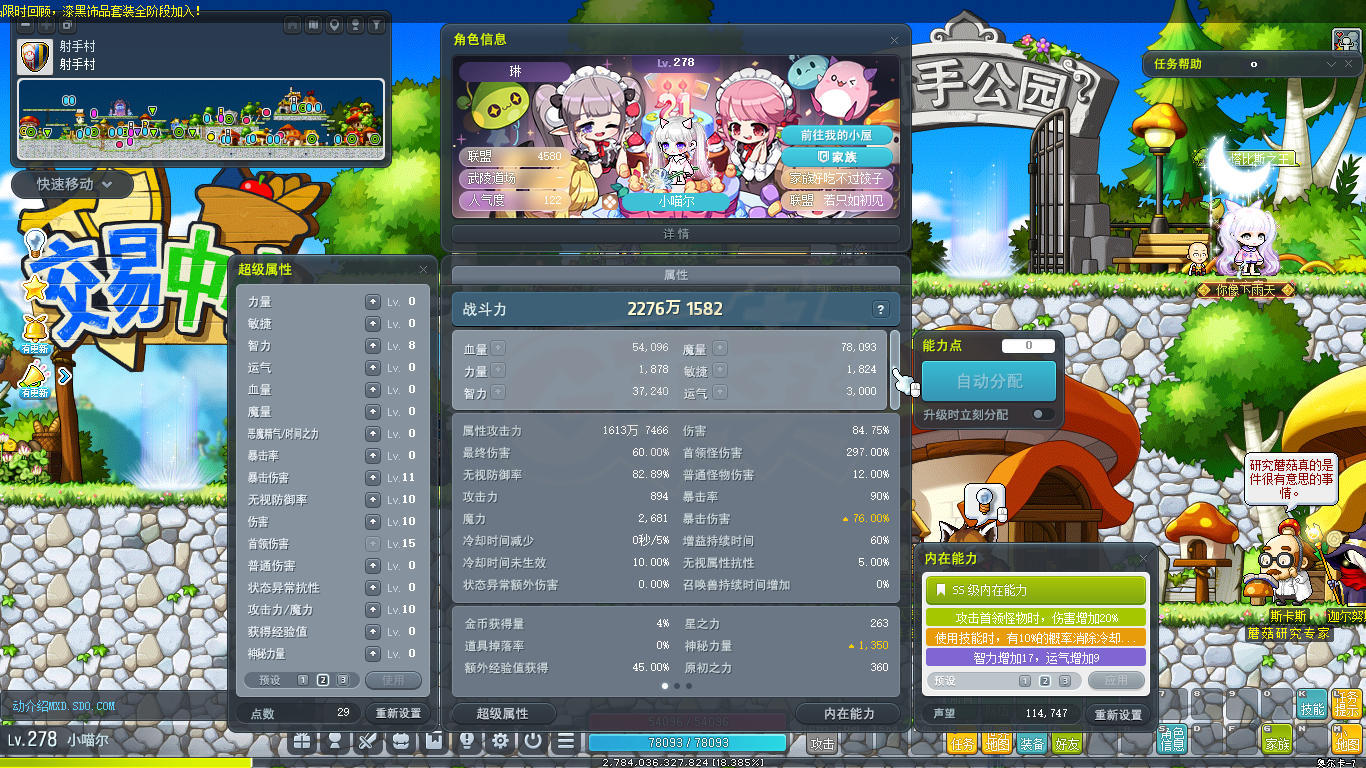Viewport: 1366px width, 768px height.
Task: Raise 无视防御率 with its arrow in 超级属性
Action: point(373,499)
